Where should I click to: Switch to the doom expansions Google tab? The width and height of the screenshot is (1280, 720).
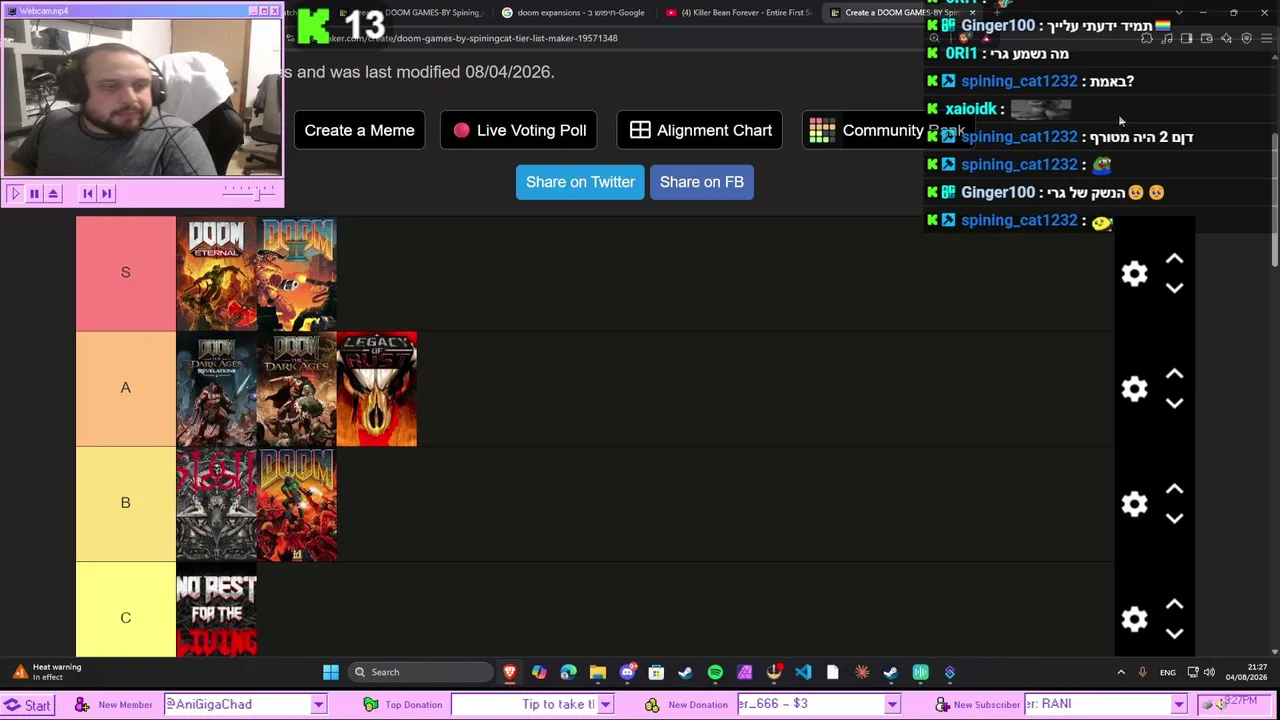(574, 13)
